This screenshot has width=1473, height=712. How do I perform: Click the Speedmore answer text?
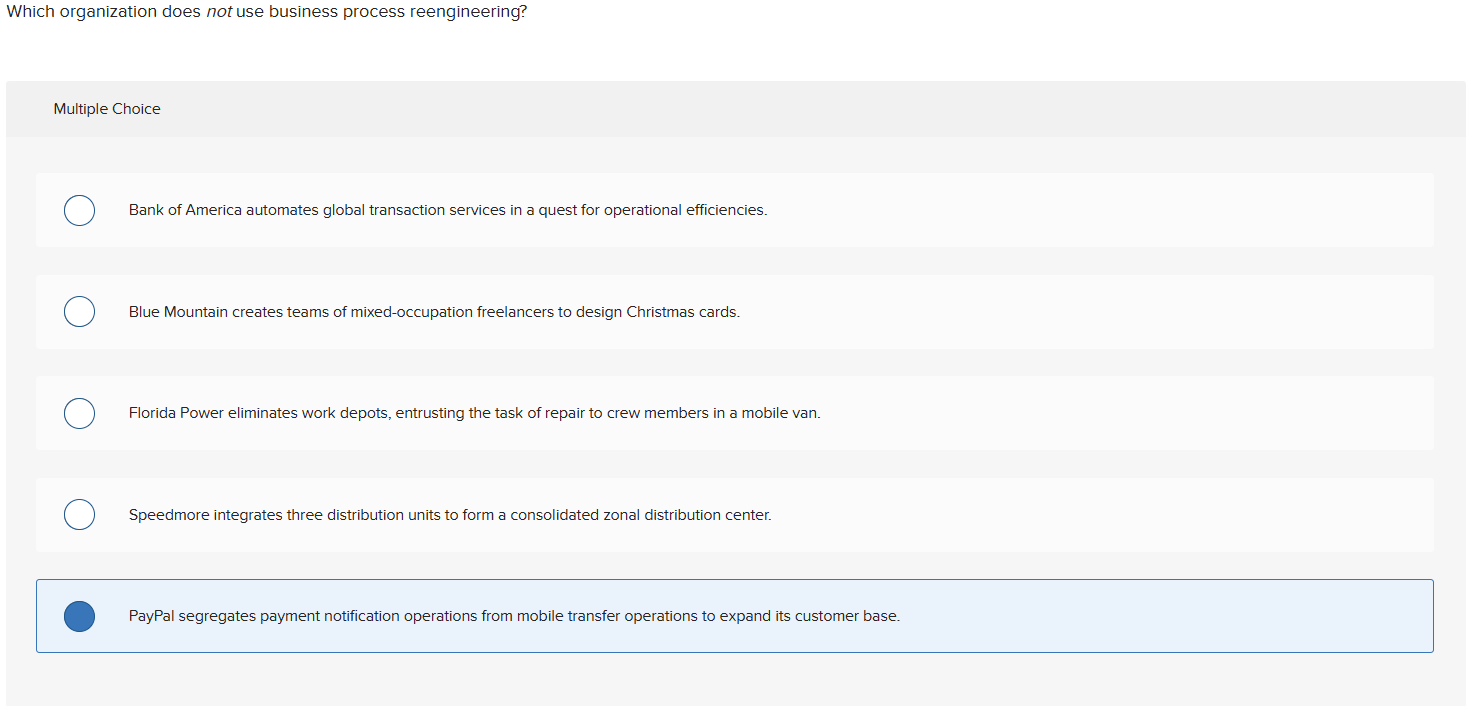pos(449,514)
